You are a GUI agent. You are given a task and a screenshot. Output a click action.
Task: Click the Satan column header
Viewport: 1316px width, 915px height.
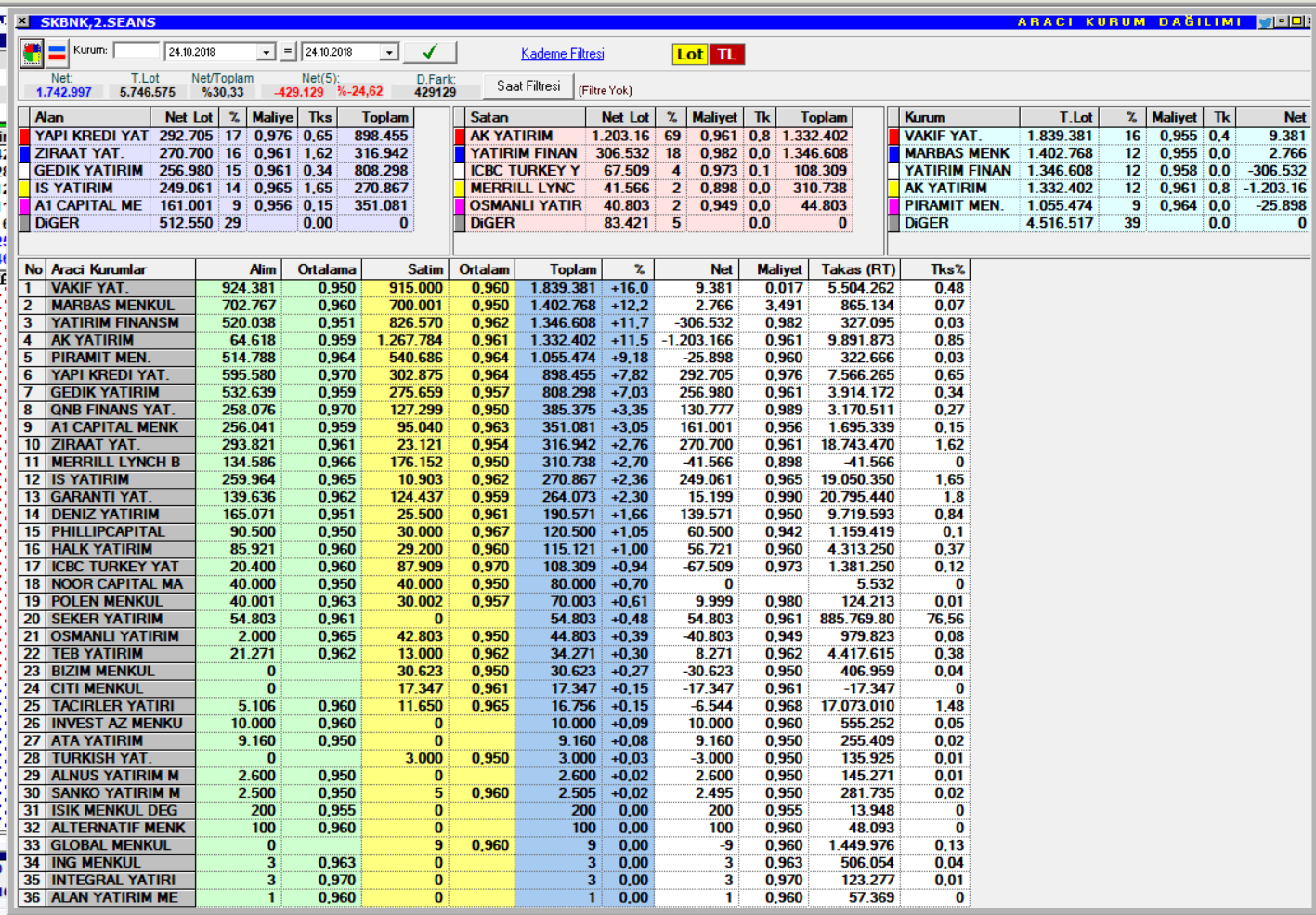coord(526,117)
